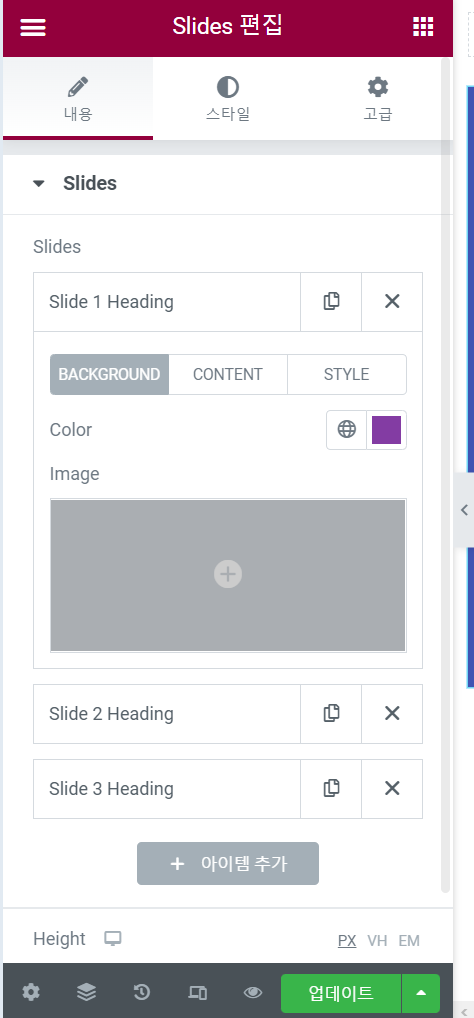Choose an image in the placeholder area
The width and height of the screenshot is (474, 1018).
[228, 575]
